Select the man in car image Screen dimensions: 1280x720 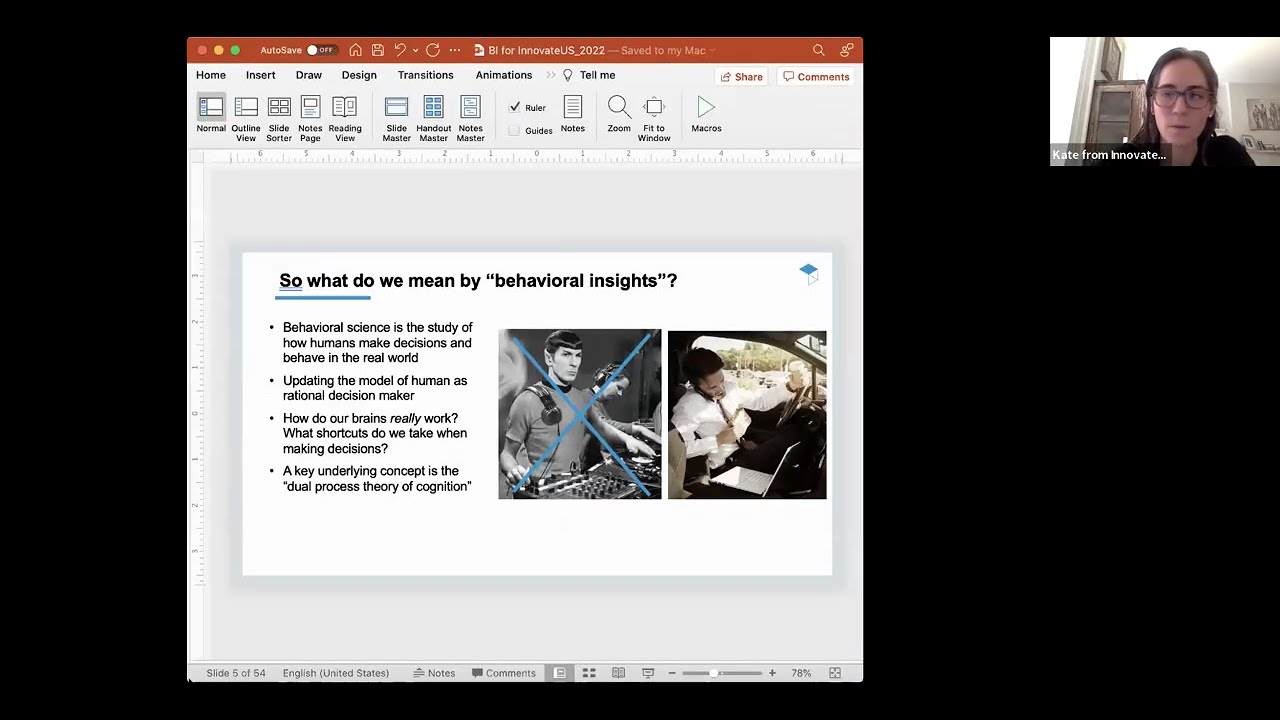(x=747, y=415)
